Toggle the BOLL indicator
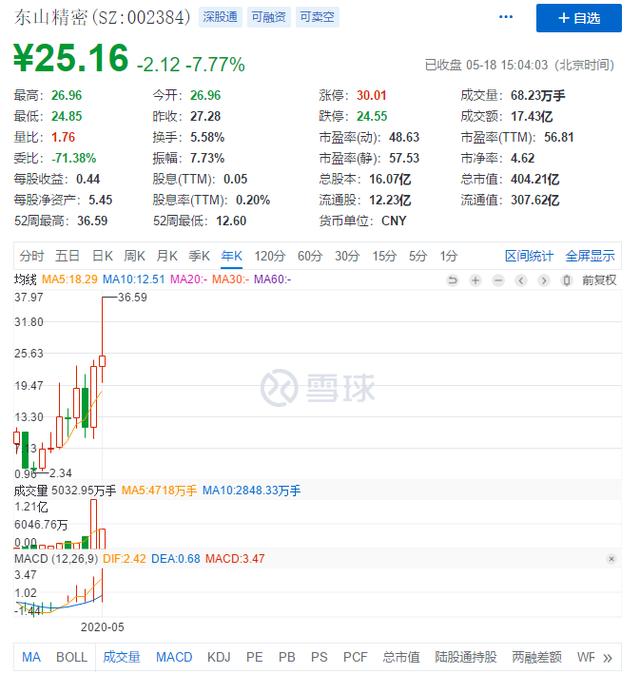Screen dimensions: 640x674 tap(72, 658)
